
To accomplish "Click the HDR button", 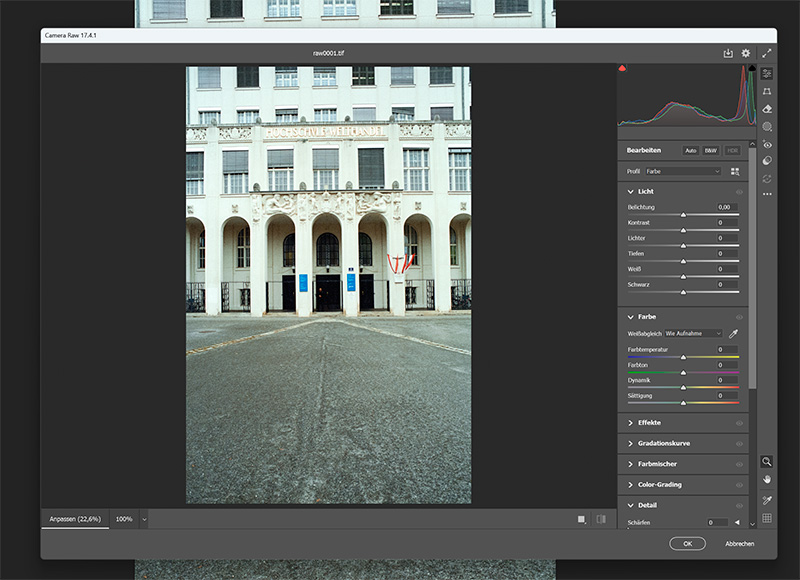I will (x=733, y=150).
